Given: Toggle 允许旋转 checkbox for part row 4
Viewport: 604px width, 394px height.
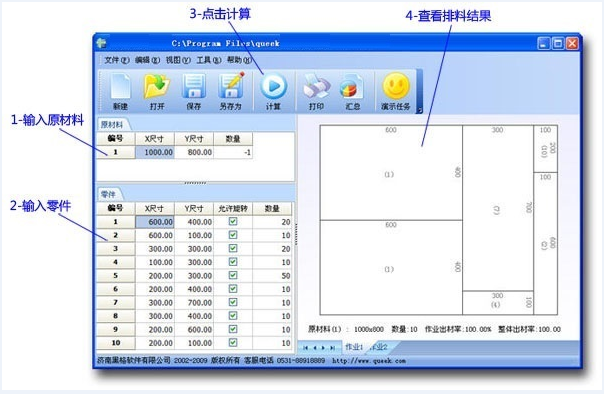Looking at the screenshot, I should [x=233, y=262].
